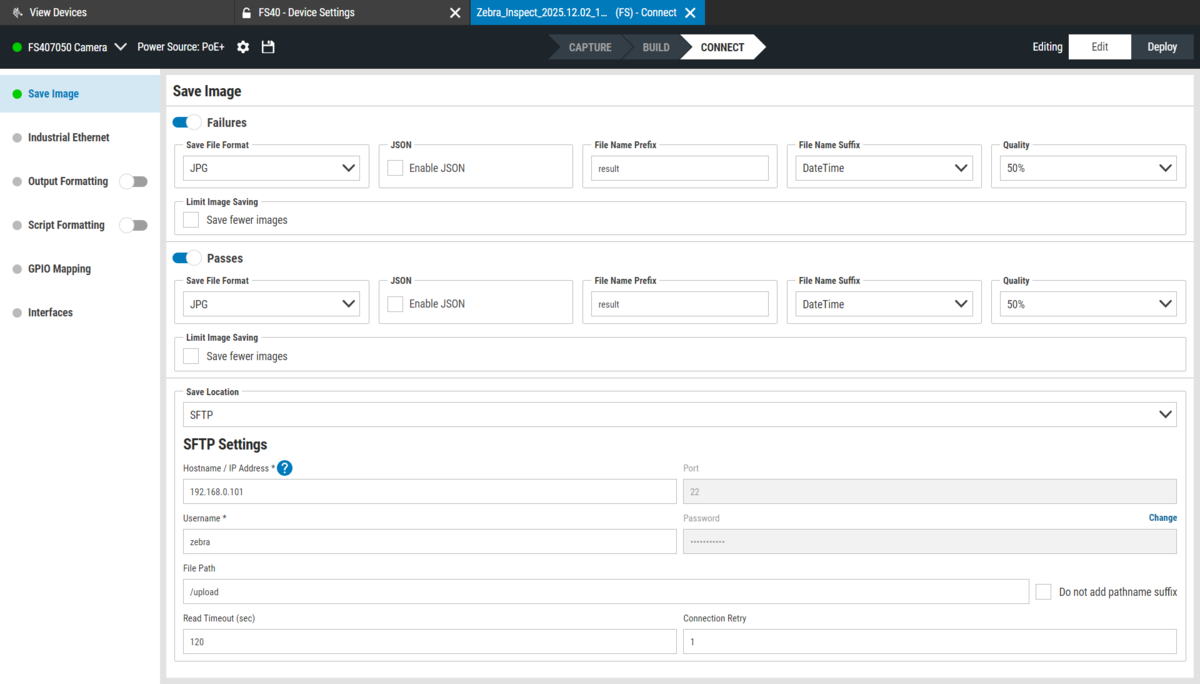
Task: Open Failures Quality 50% dropdown
Action: (1088, 168)
